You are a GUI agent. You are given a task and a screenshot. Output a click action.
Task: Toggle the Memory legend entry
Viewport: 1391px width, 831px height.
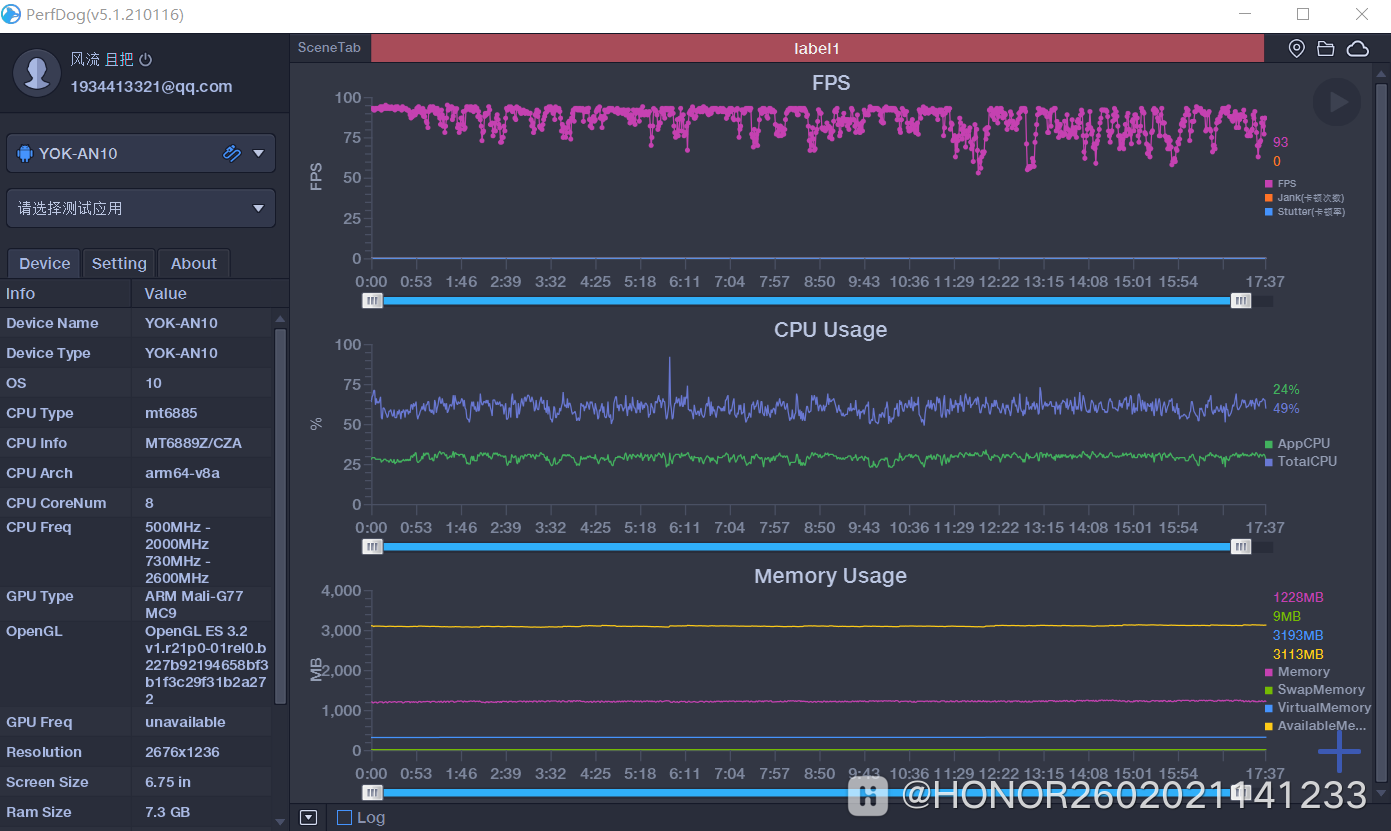point(1298,672)
